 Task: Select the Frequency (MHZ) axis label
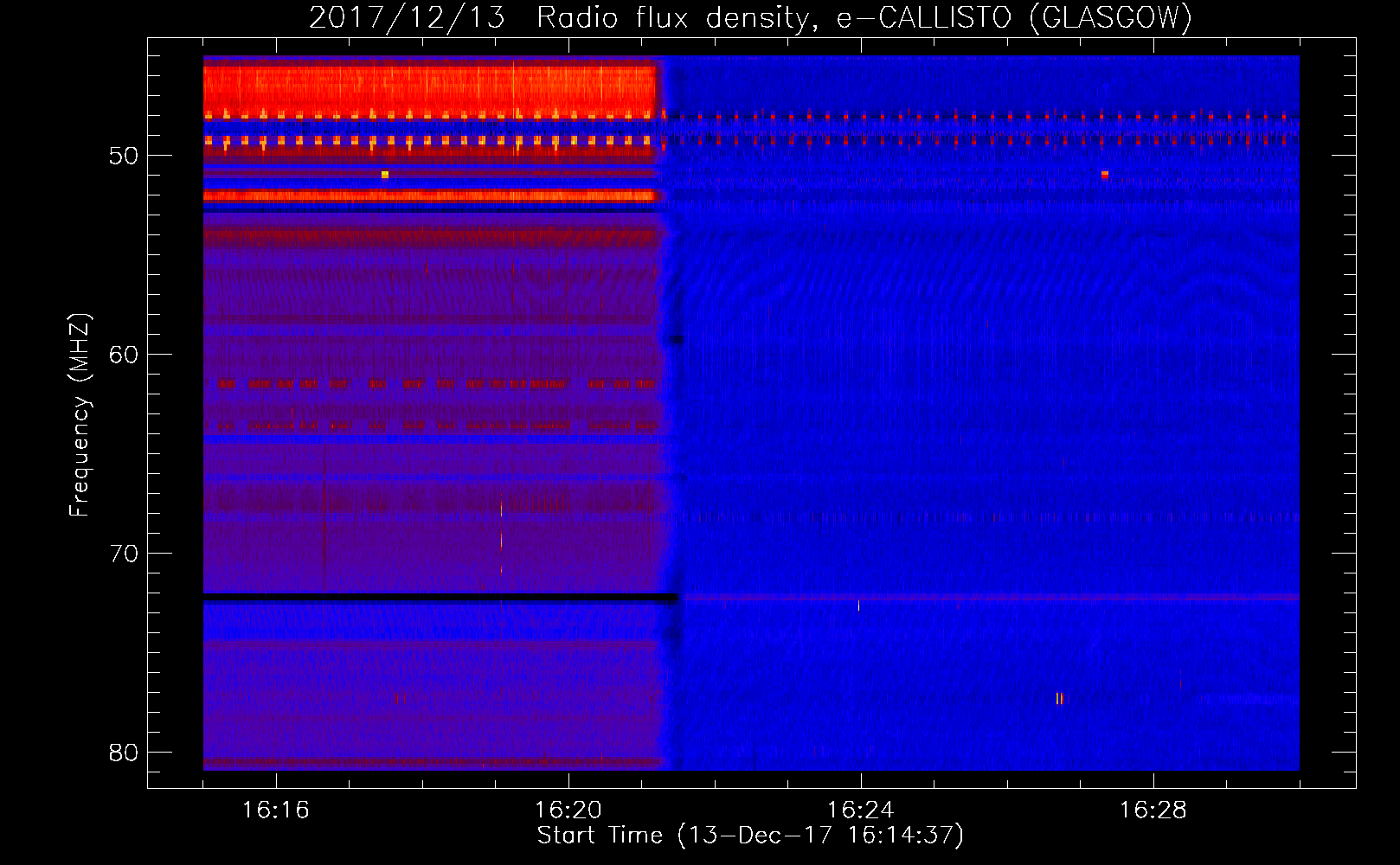79,415
